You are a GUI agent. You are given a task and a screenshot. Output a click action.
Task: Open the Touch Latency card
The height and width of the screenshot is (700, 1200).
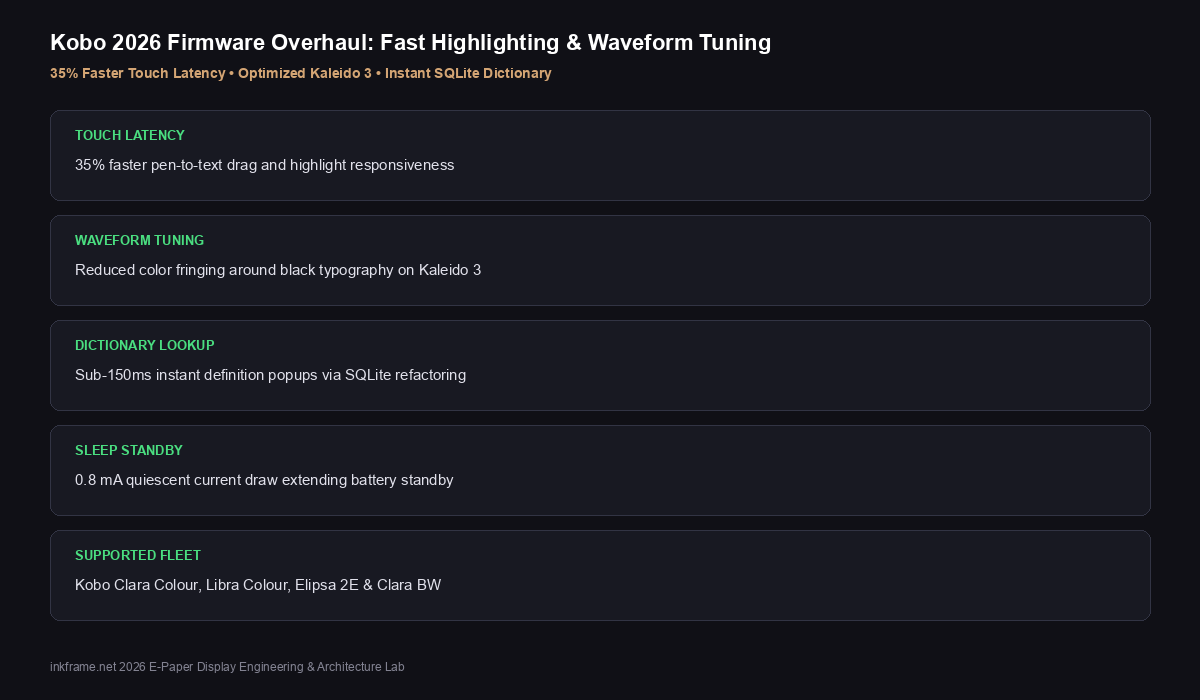[600, 155]
